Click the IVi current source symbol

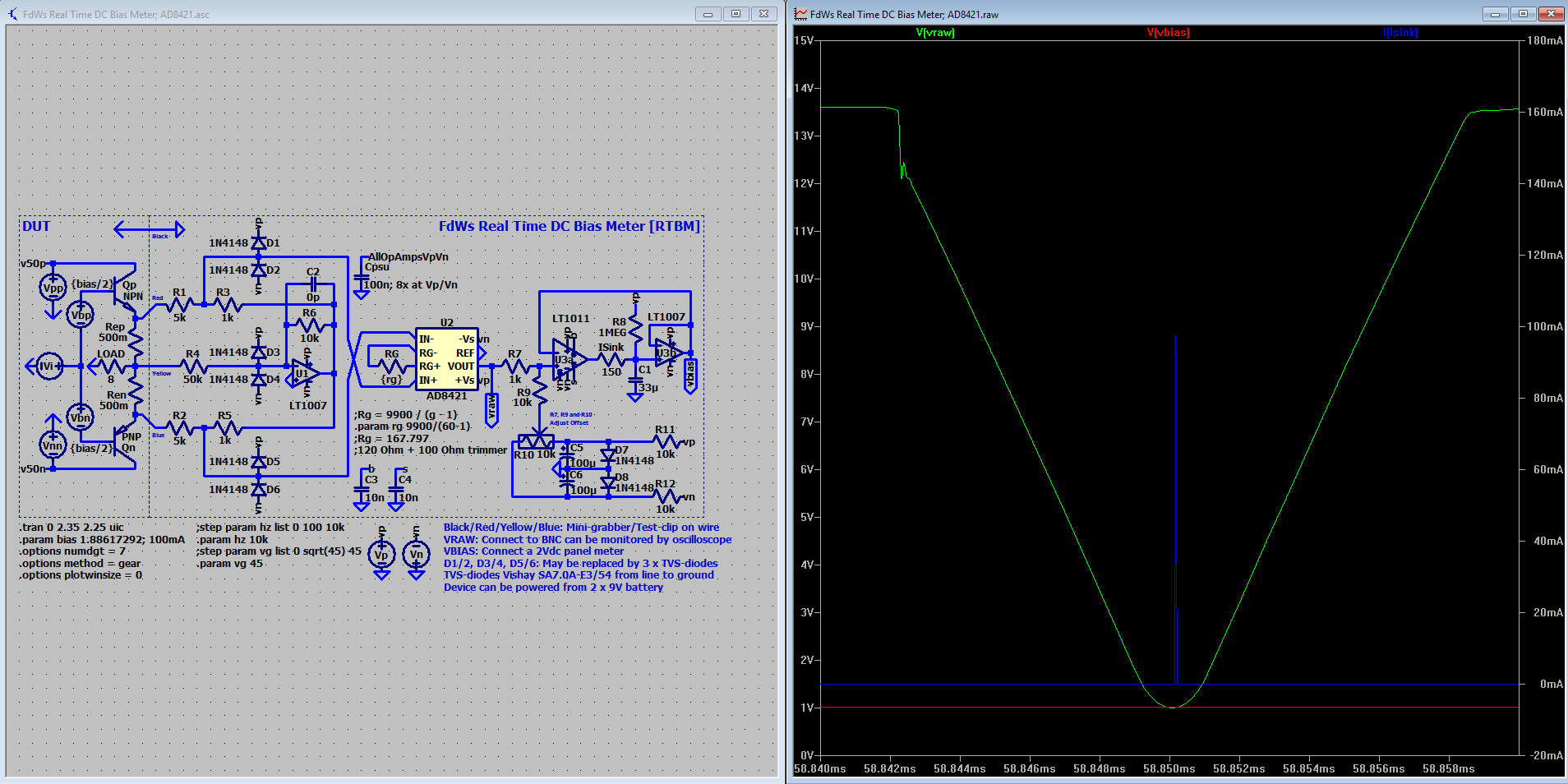49,367
